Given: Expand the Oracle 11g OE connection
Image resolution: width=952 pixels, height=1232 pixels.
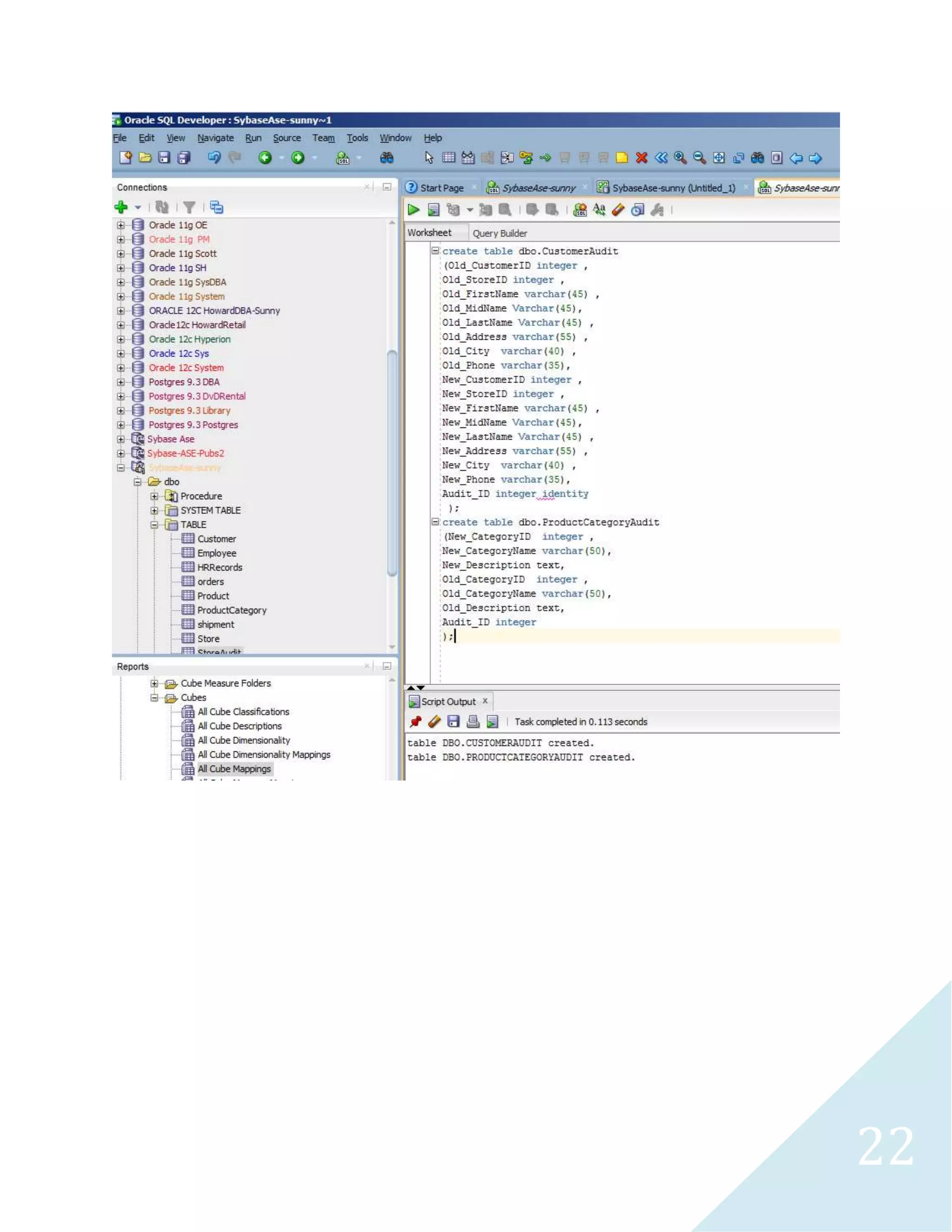Looking at the screenshot, I should (x=121, y=225).
